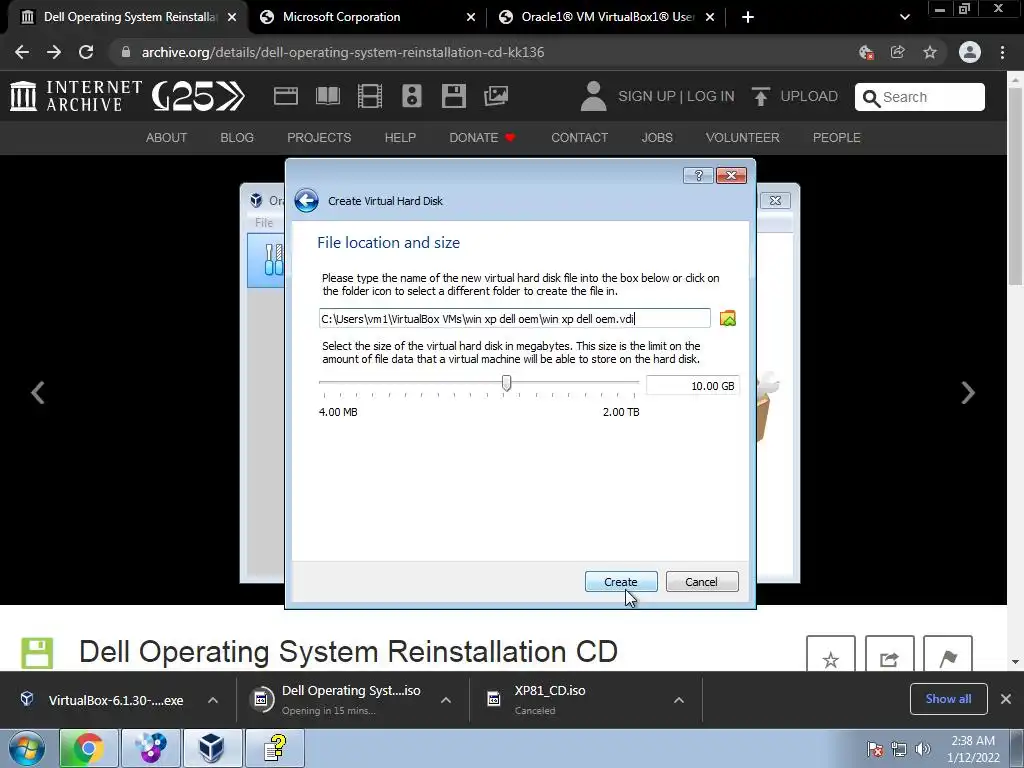Open the BLOG menu item
The height and width of the screenshot is (768, 1024).
(237, 138)
